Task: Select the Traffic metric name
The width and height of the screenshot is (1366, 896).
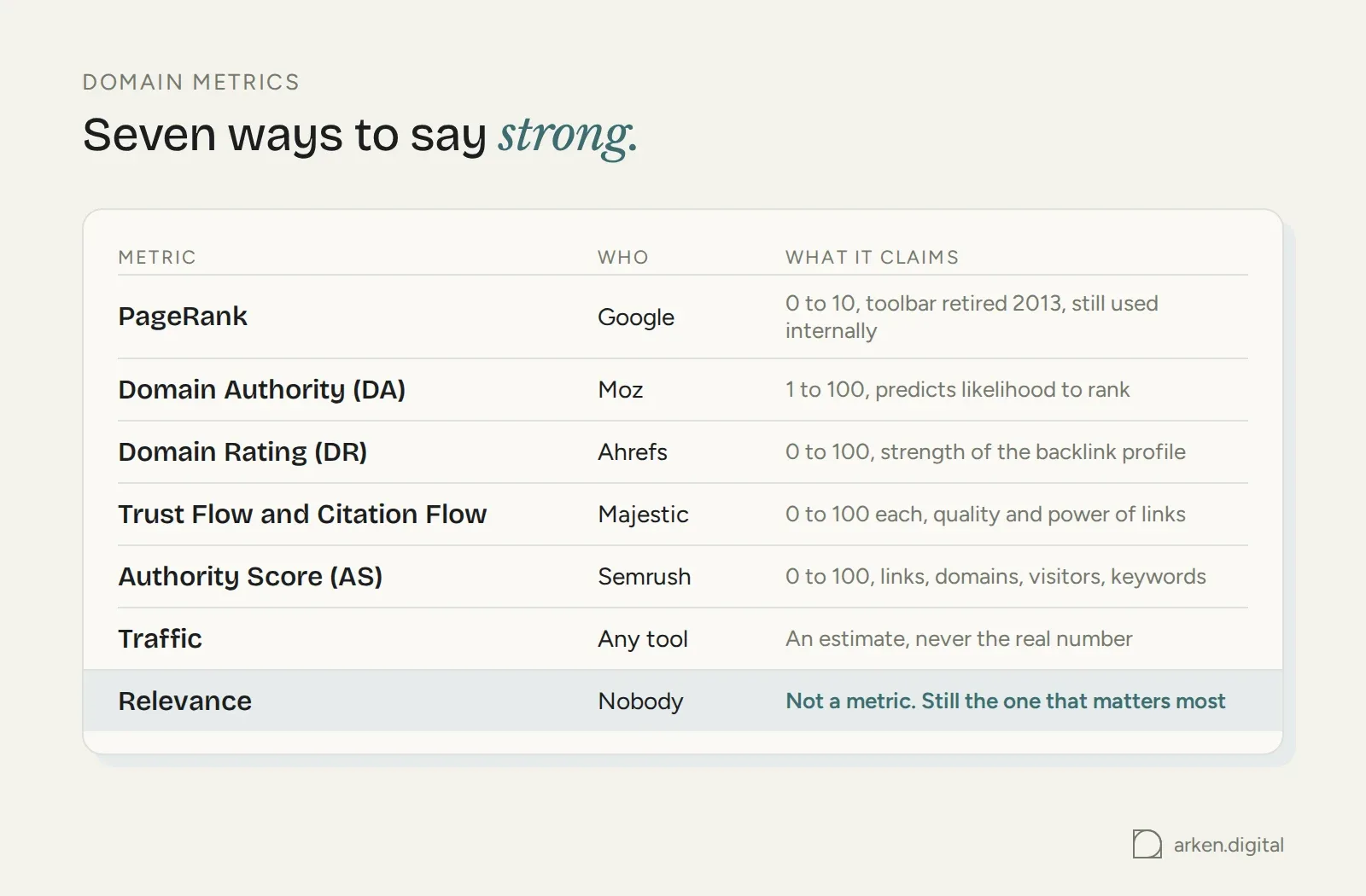Action: 161,639
